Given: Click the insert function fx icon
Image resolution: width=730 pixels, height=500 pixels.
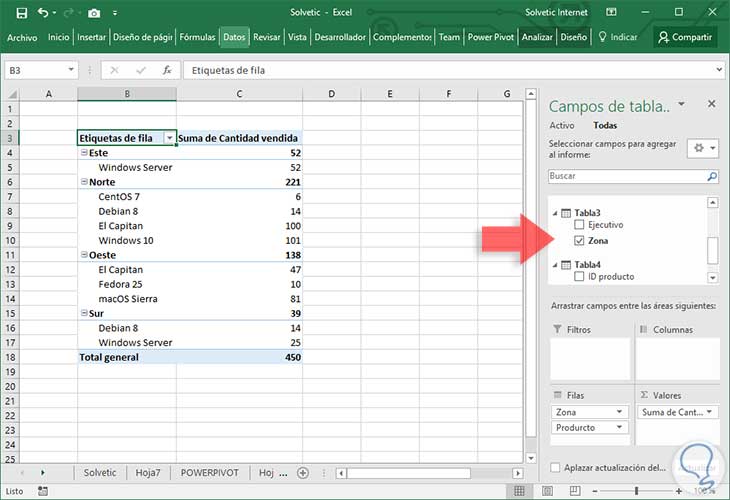Looking at the screenshot, I should pyautogui.click(x=167, y=71).
